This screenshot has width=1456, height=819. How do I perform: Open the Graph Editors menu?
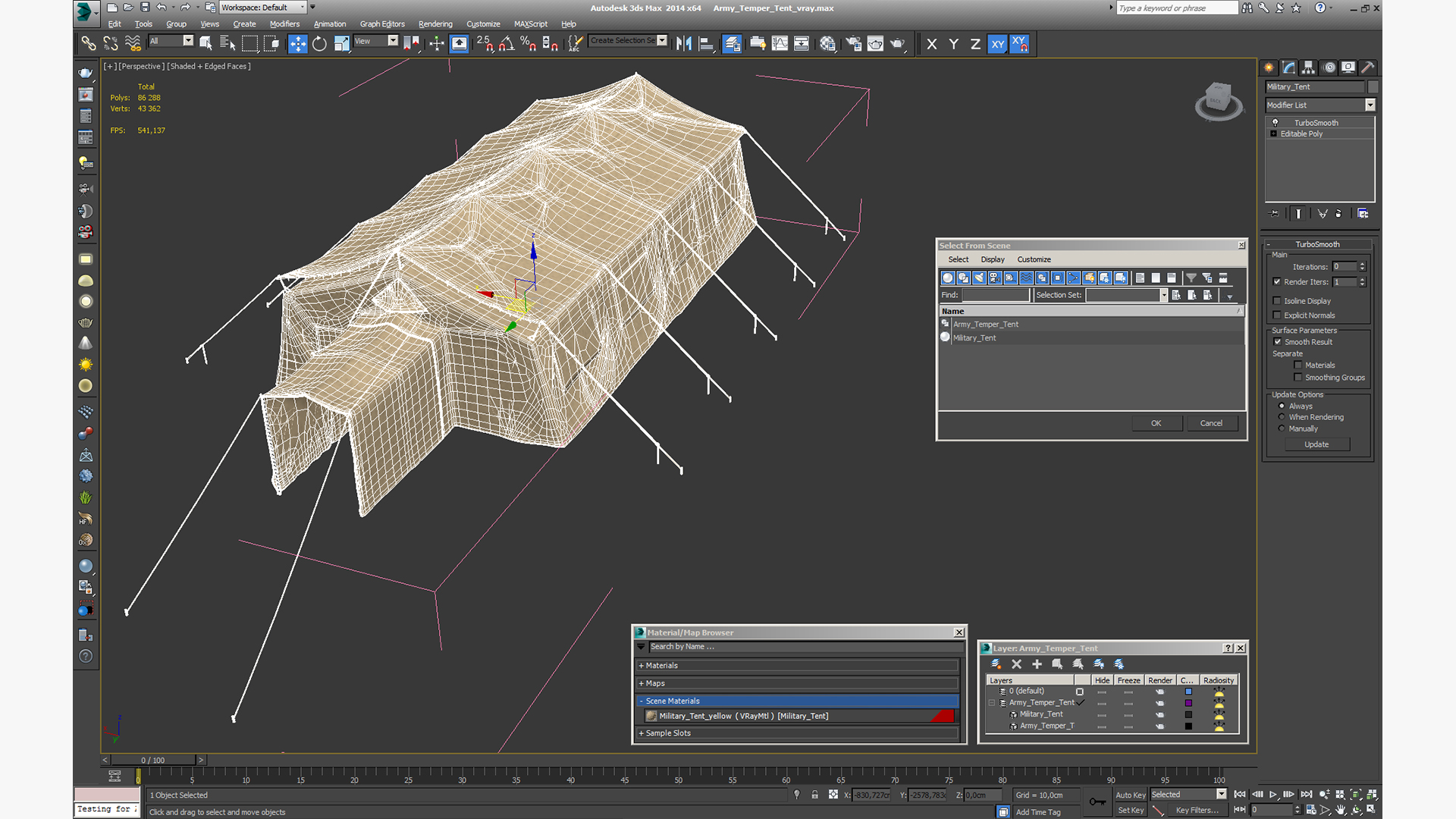pyautogui.click(x=382, y=24)
